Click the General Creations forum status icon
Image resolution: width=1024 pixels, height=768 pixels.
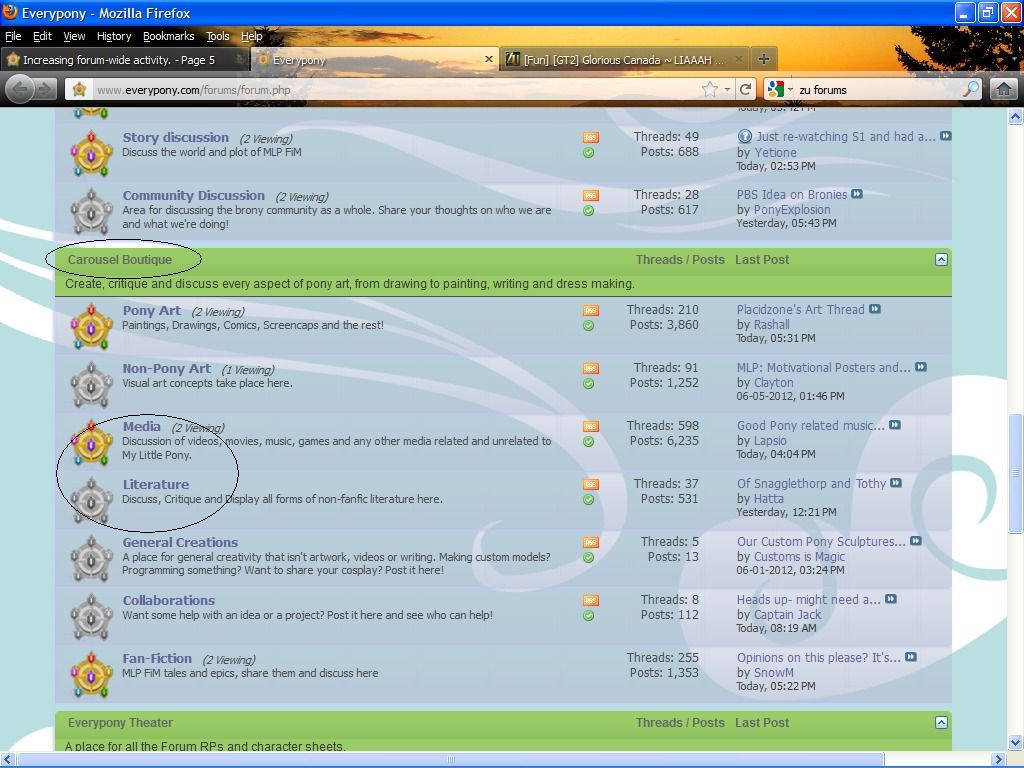(x=91, y=558)
